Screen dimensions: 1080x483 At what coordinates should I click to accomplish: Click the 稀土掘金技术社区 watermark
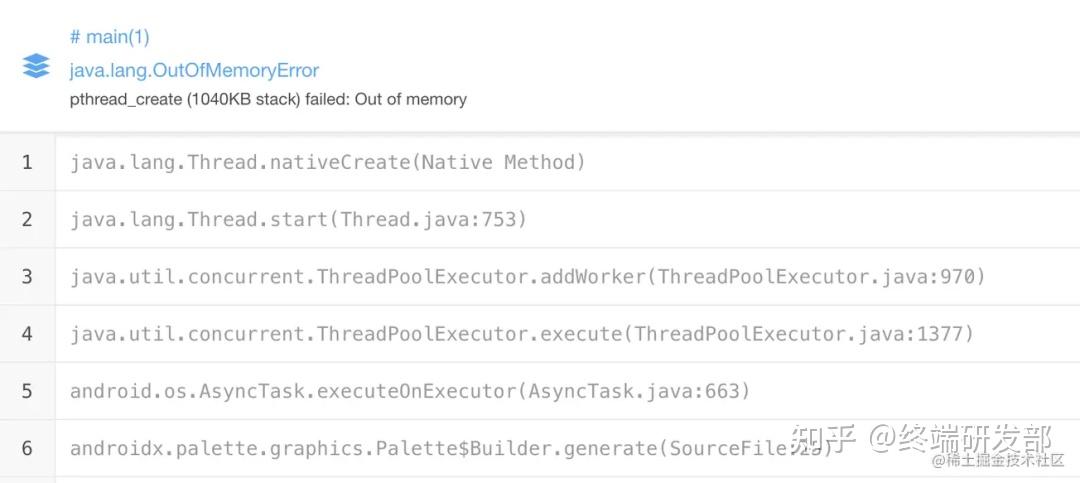pyautogui.click(x=1003, y=461)
